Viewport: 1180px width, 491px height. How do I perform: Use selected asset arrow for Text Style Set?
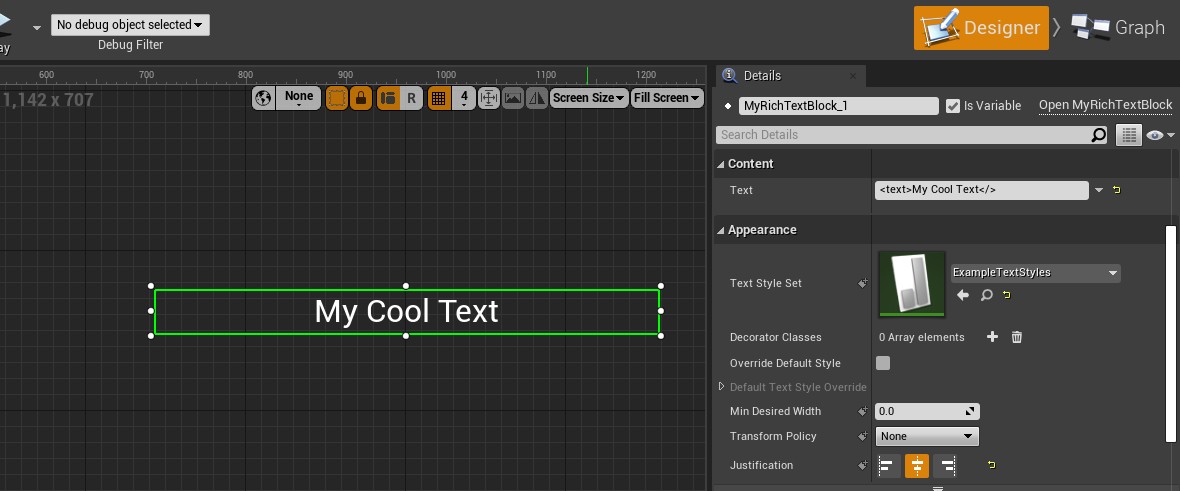(963, 295)
